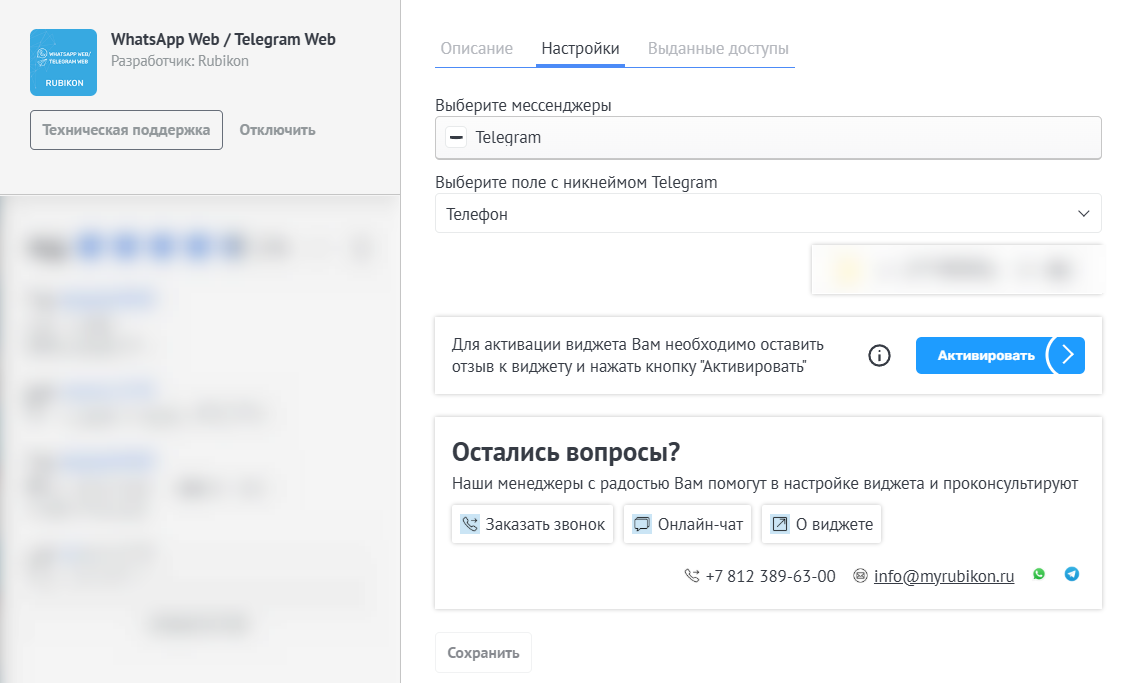Click the arrow on the Активировать button
Viewport: 1129px width, 683px height.
pos(1067,356)
